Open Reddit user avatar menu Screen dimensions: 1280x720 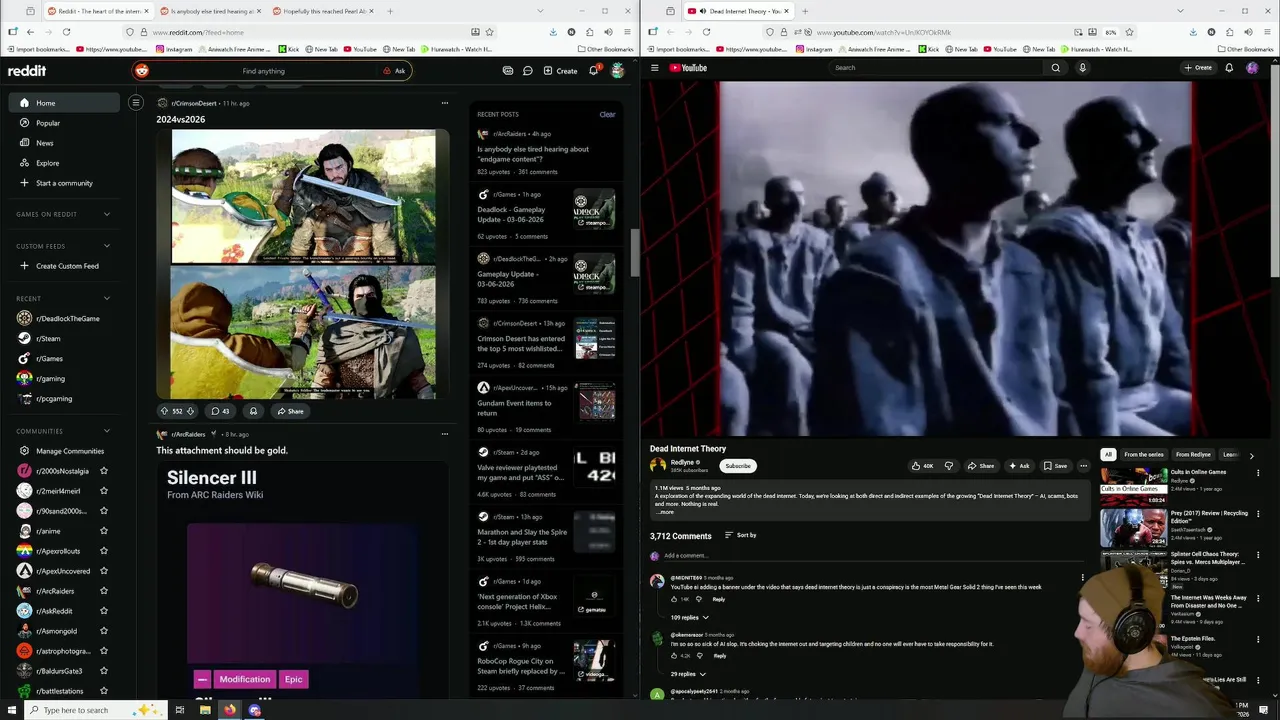tap(618, 71)
